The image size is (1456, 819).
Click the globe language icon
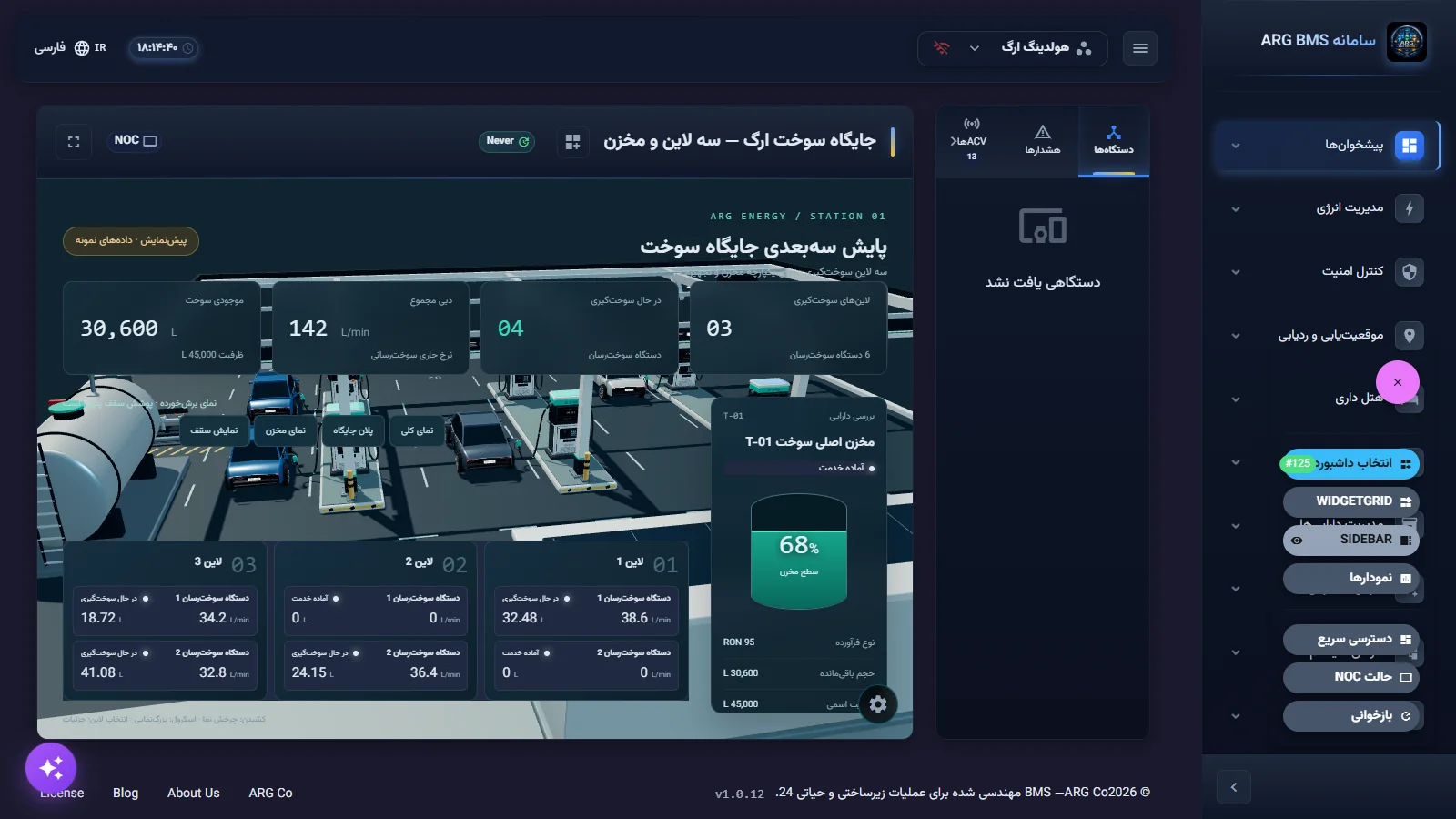82,48
